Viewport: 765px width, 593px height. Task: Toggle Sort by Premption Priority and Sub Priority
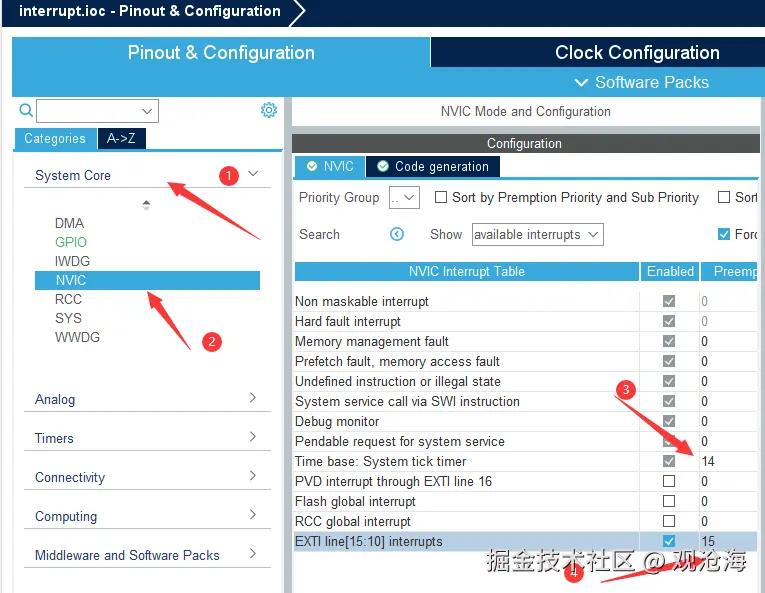pos(441,197)
